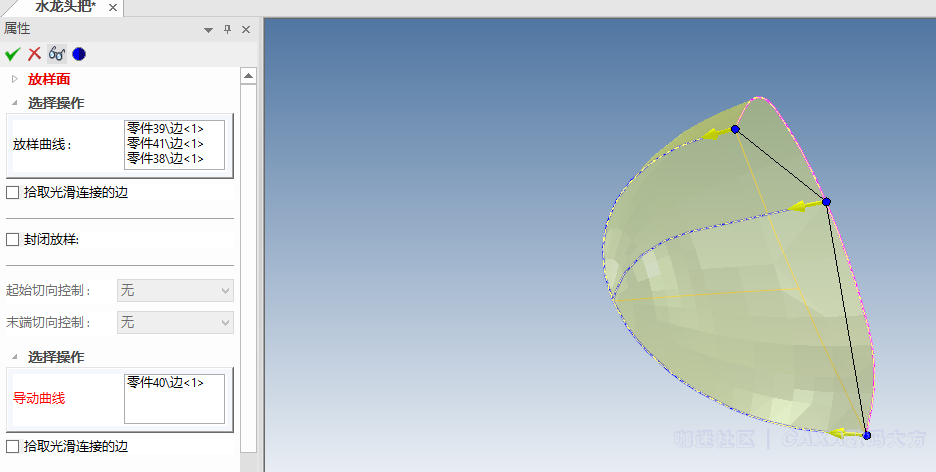Click the 属性 panel title
The width and height of the screenshot is (936, 472).
click(17, 29)
